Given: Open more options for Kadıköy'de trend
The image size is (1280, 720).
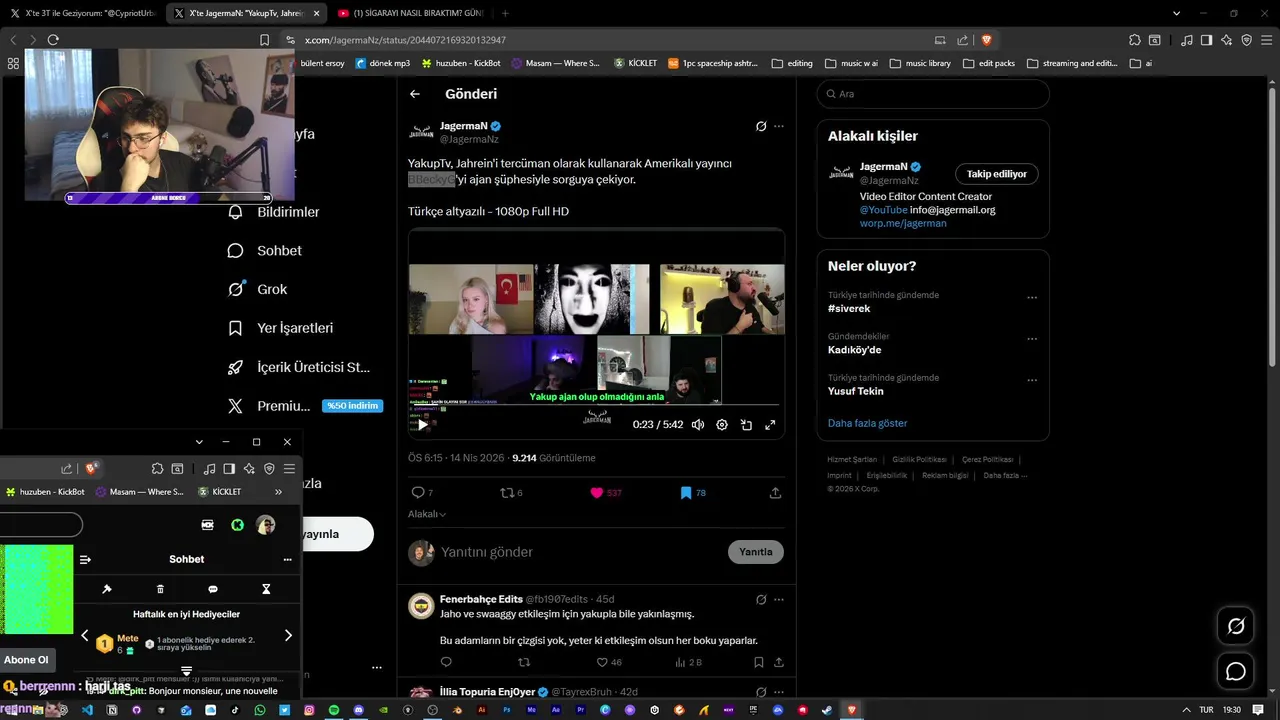Looking at the screenshot, I should (x=1032, y=339).
